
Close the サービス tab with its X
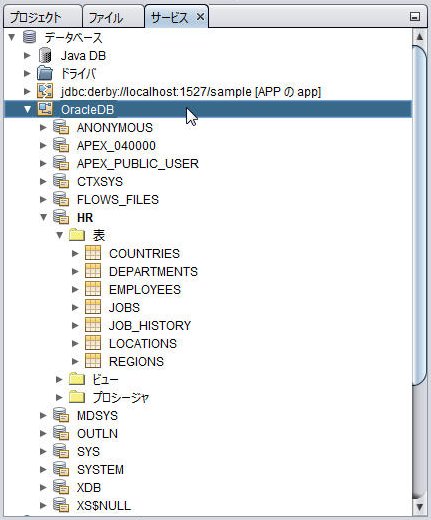[x=200, y=17]
